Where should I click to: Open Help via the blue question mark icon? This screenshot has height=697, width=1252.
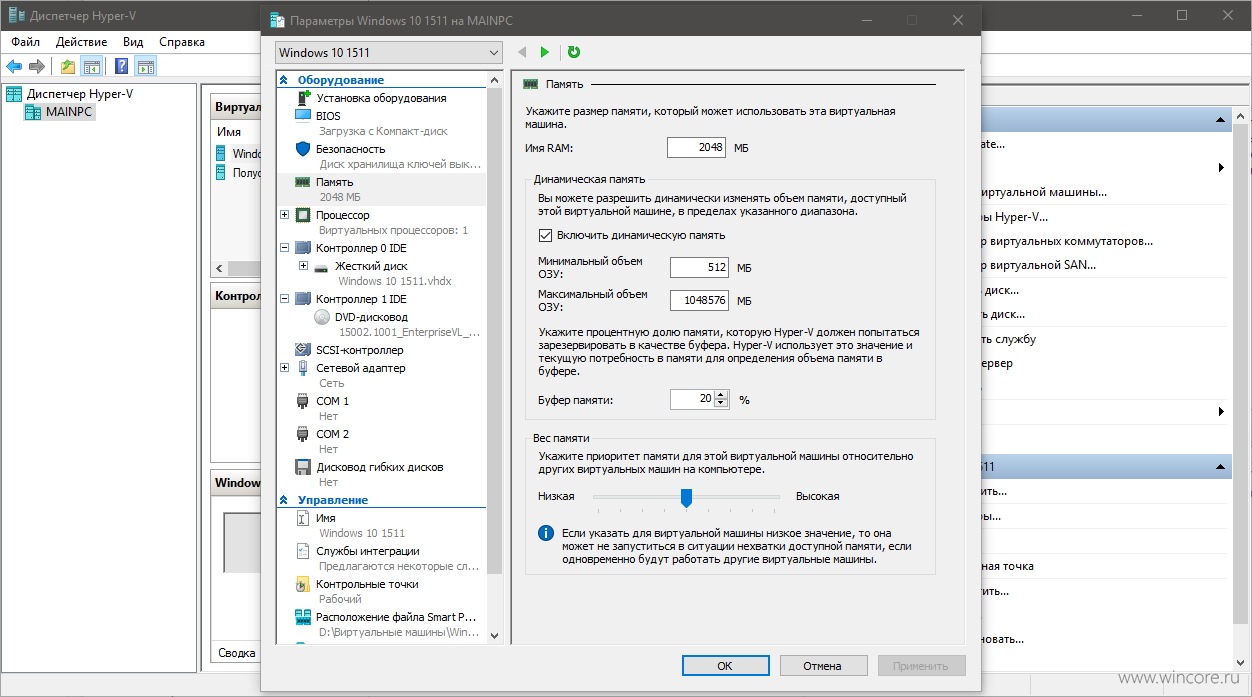(x=121, y=67)
